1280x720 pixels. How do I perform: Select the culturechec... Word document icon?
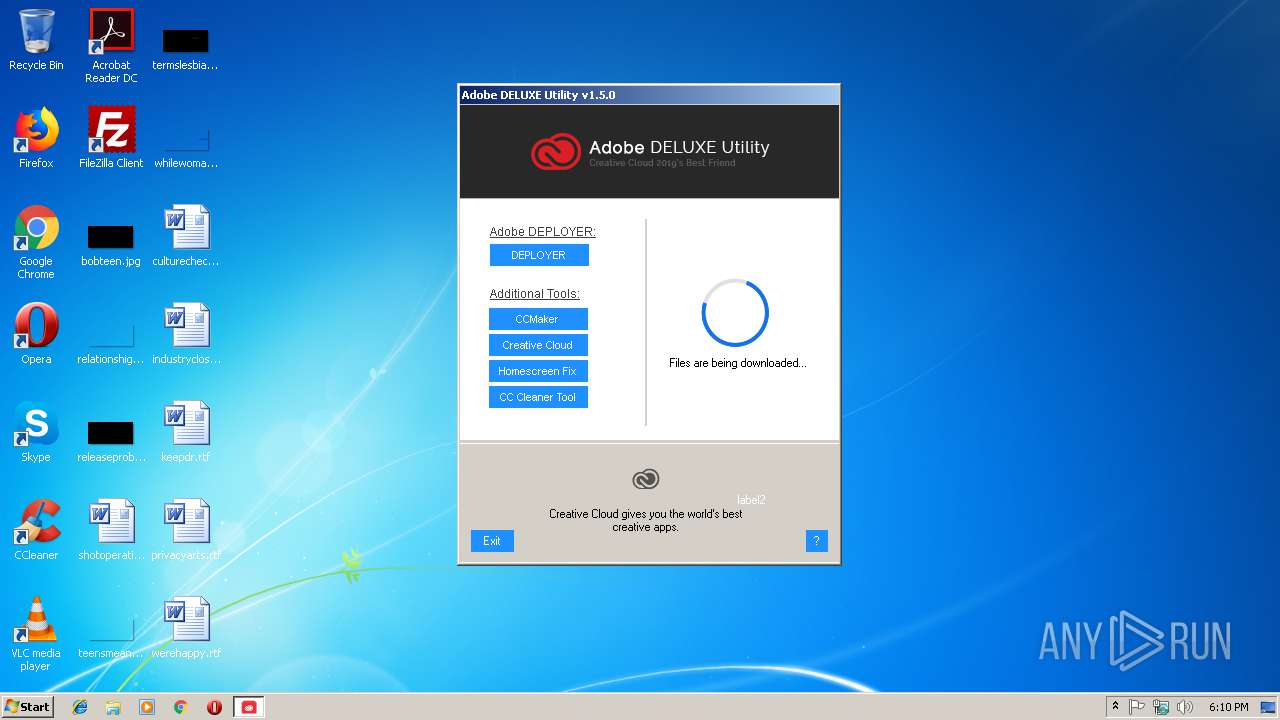point(186,236)
